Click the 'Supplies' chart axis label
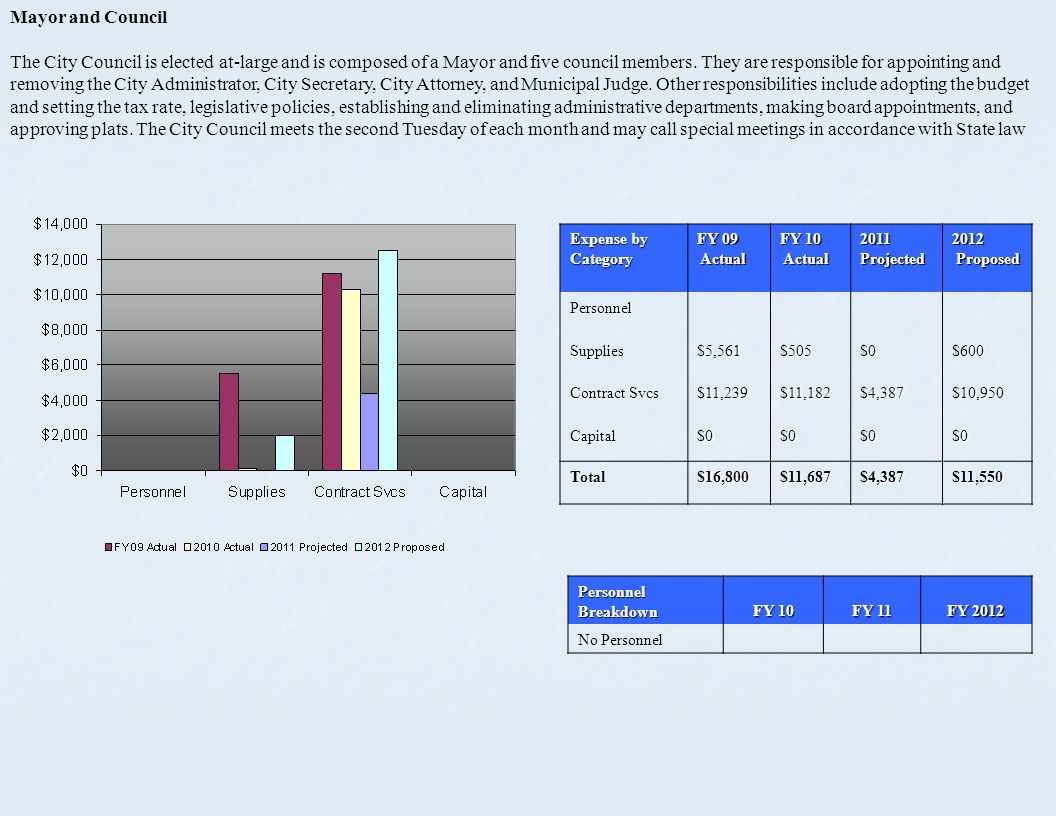Viewport: 1056px width, 816px height. coord(257,492)
